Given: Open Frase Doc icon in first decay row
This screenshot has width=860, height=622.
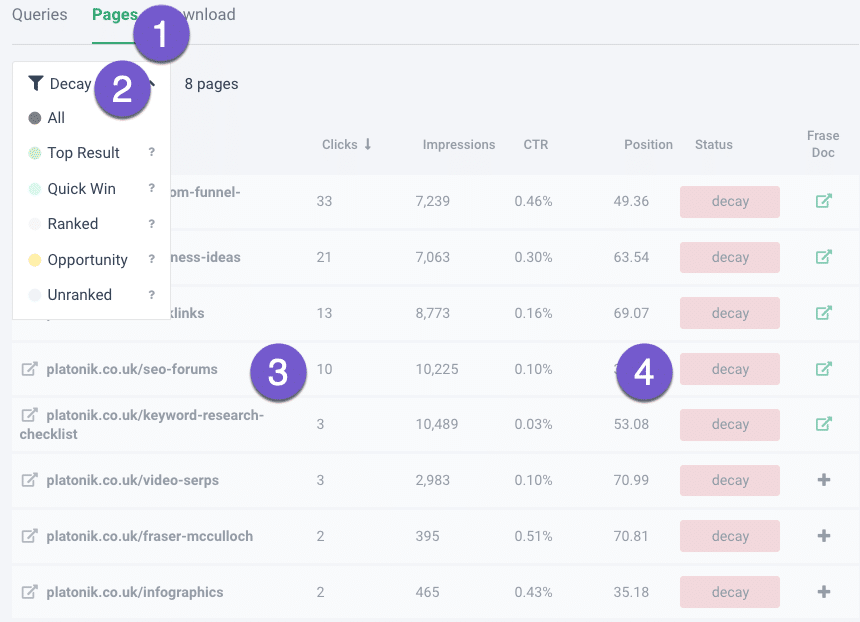Looking at the screenshot, I should tap(823, 201).
